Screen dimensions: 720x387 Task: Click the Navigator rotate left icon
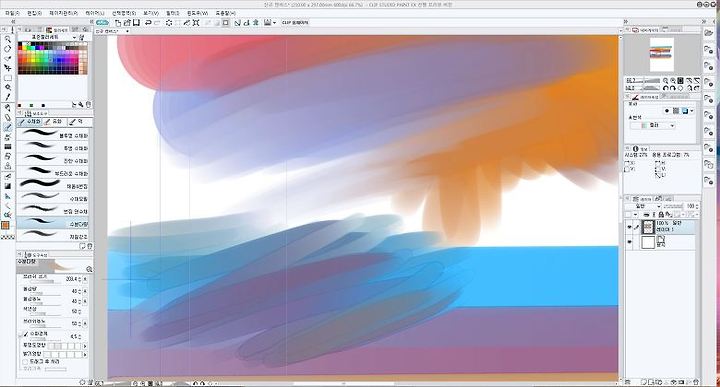(x=665, y=88)
